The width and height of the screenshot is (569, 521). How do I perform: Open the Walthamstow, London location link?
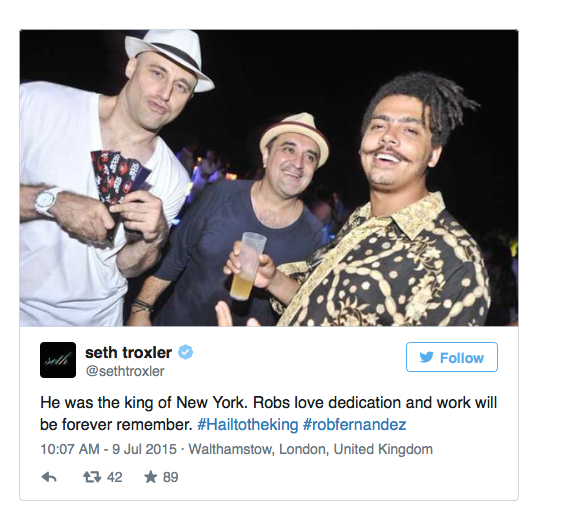click(x=311, y=449)
